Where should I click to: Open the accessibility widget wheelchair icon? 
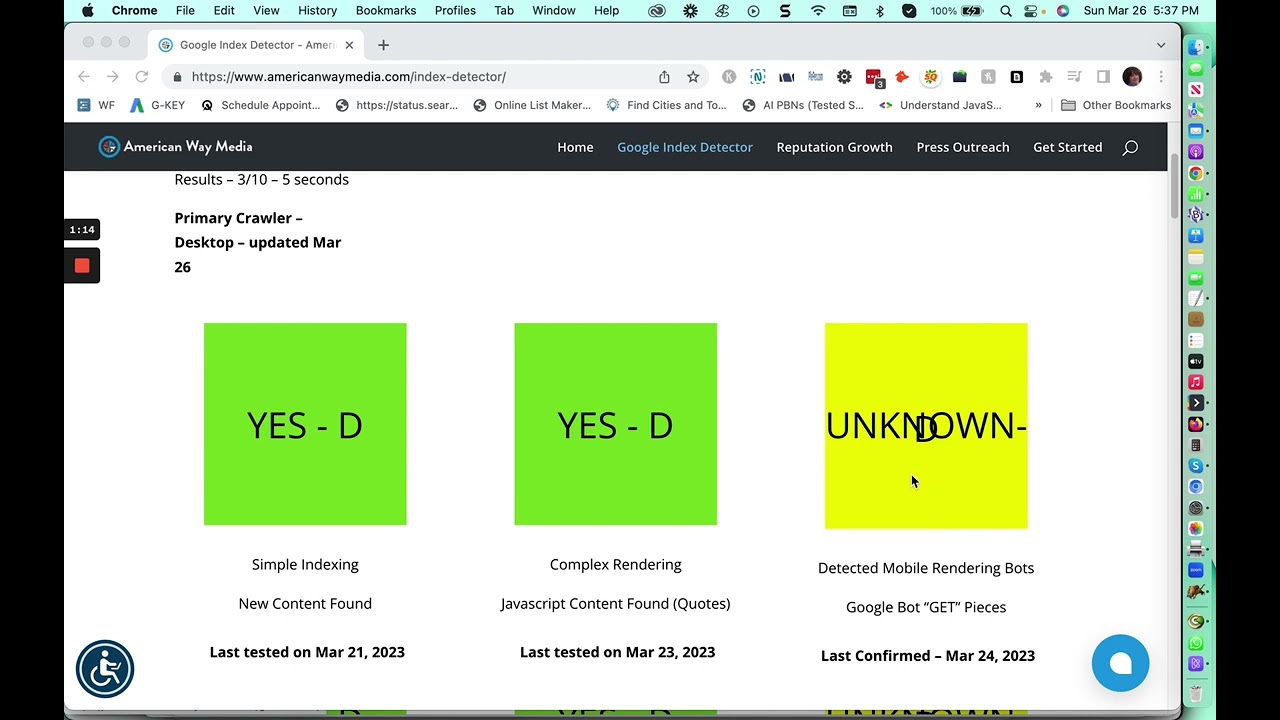coord(105,669)
